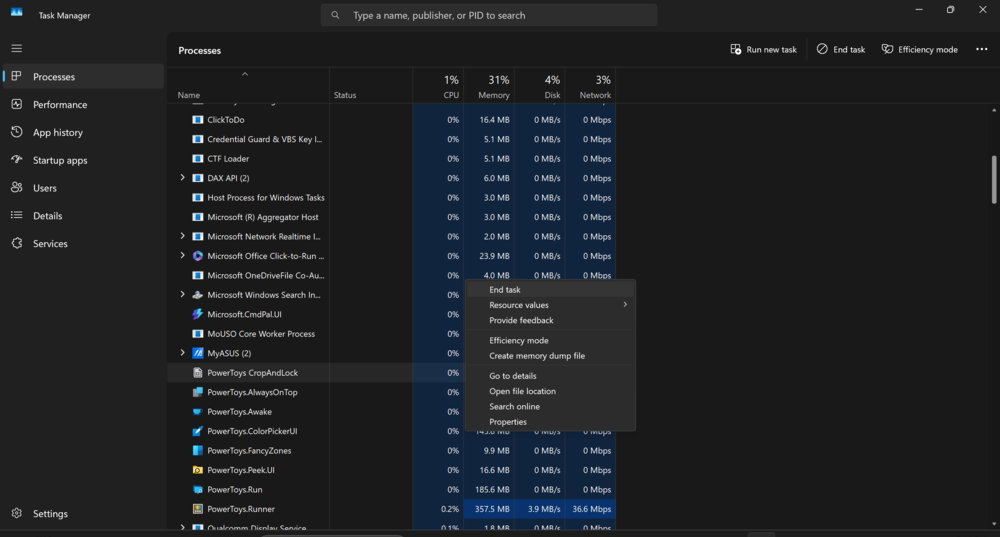This screenshot has height=537, width=1000.
Task: Expand Microsoft Network Realtime process row
Action: click(182, 236)
